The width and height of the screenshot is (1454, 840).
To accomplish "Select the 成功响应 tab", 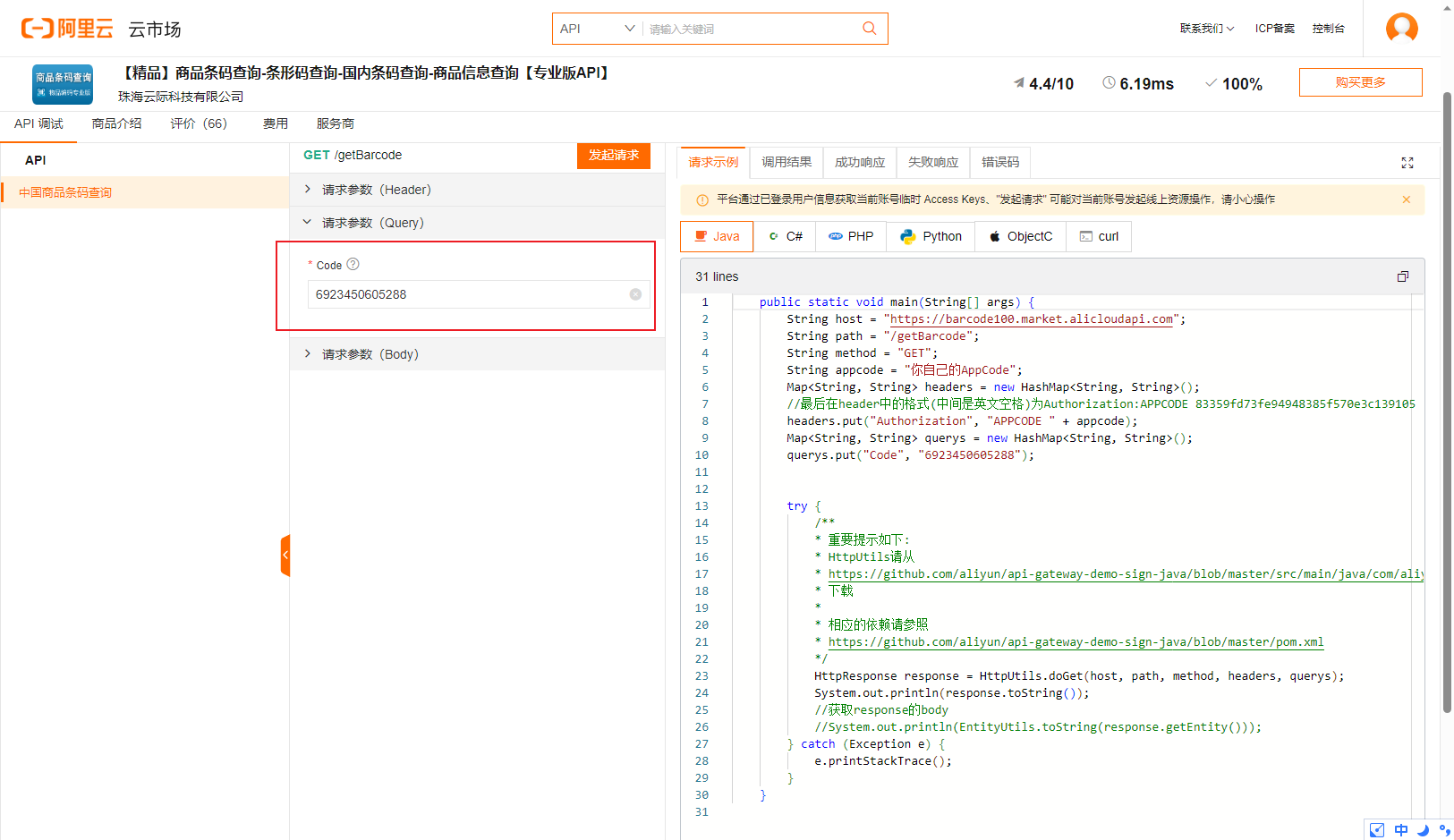I will (x=860, y=162).
